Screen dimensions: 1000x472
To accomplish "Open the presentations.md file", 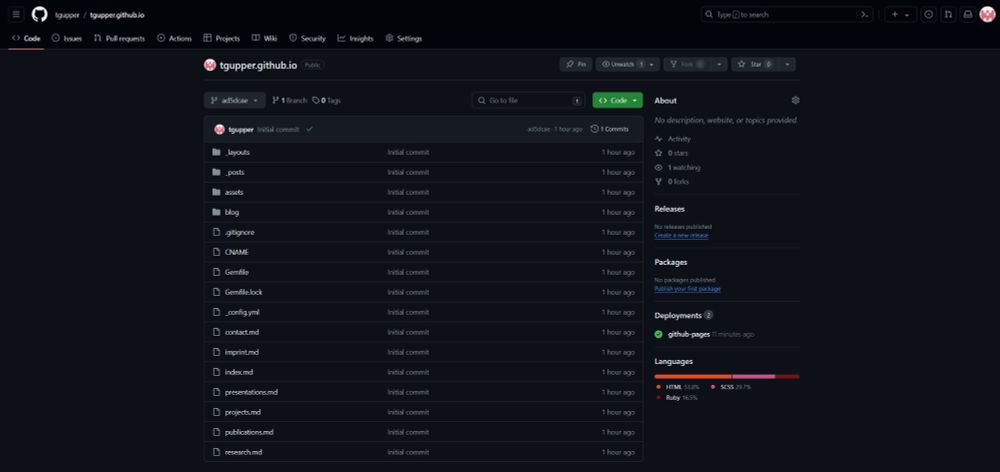I will point(251,392).
